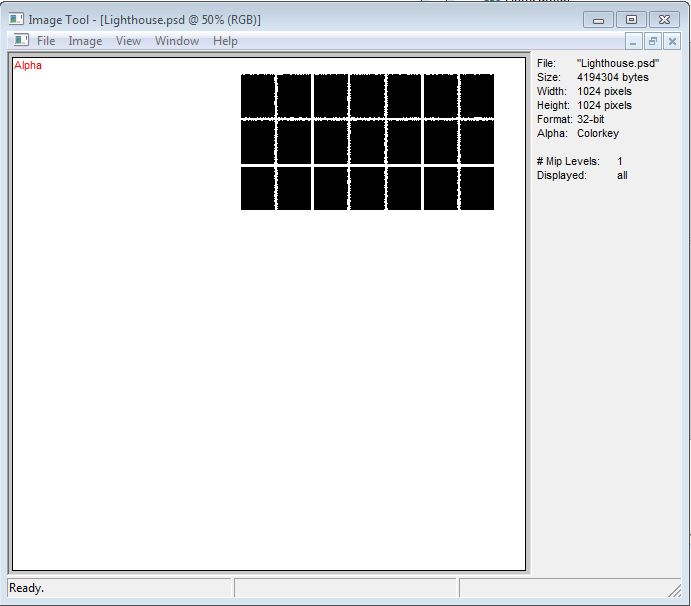This screenshot has width=691, height=606.
Task: Open the View menu
Action: (128, 41)
